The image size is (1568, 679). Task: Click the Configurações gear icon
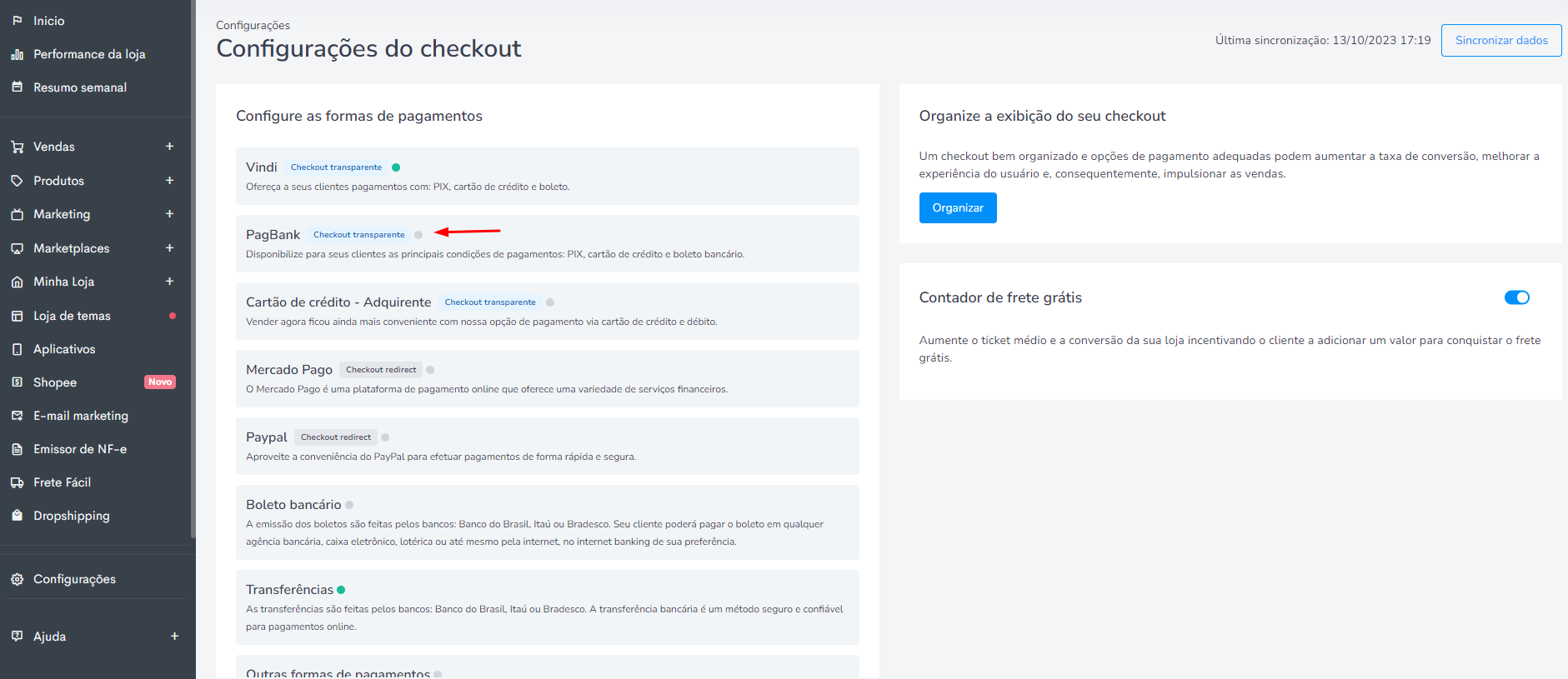(x=17, y=579)
